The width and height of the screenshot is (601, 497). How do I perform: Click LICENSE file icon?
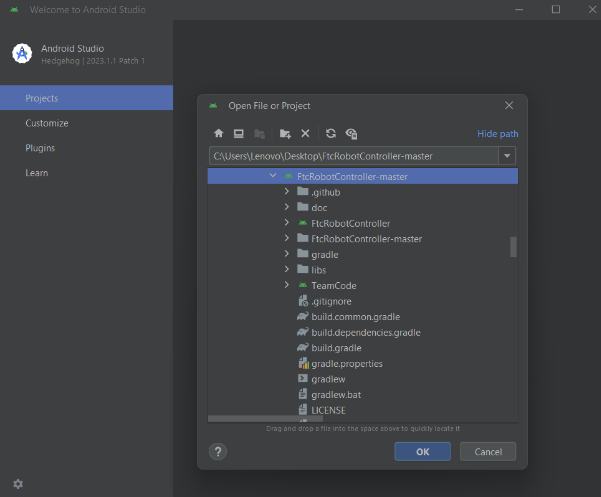pos(303,410)
